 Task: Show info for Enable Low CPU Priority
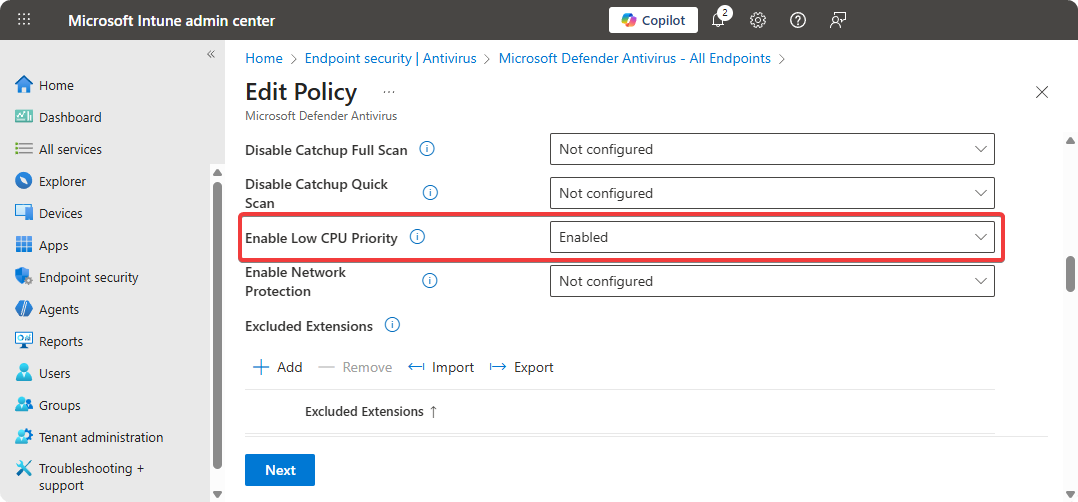click(418, 237)
